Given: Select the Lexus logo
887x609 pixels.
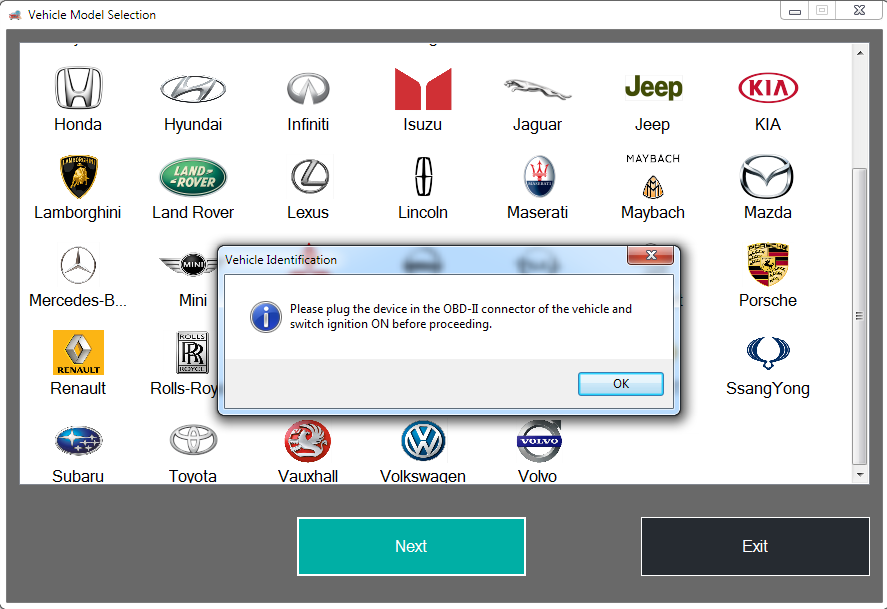Looking at the screenshot, I should [x=309, y=176].
